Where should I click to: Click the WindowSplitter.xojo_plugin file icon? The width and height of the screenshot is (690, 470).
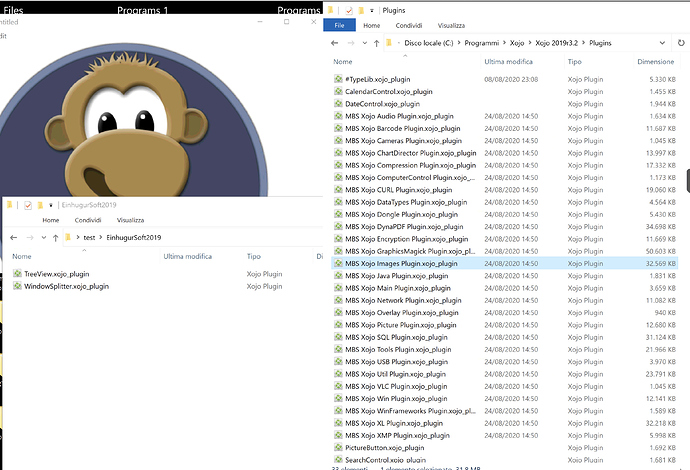tap(17, 286)
